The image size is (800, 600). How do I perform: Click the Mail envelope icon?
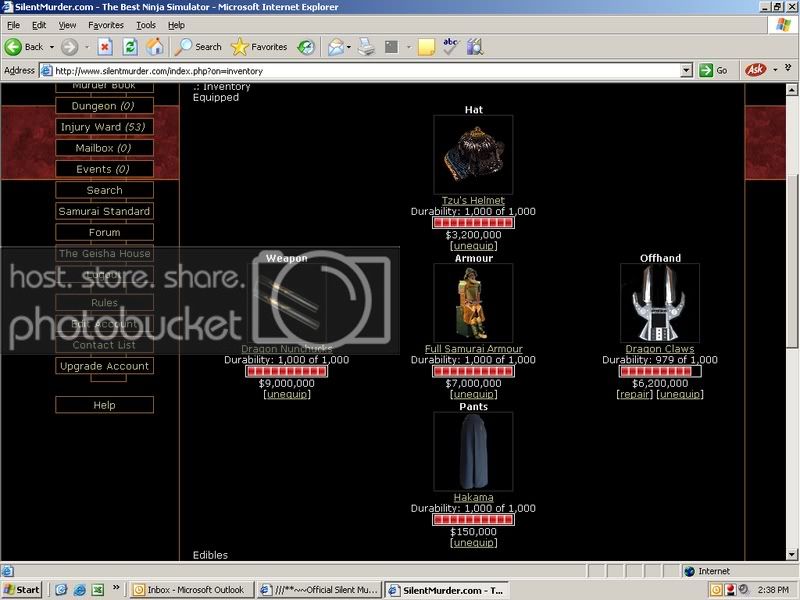pos(336,47)
